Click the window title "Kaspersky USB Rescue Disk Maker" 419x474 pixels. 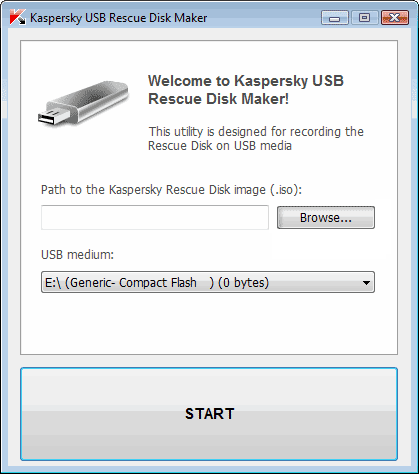click(118, 18)
